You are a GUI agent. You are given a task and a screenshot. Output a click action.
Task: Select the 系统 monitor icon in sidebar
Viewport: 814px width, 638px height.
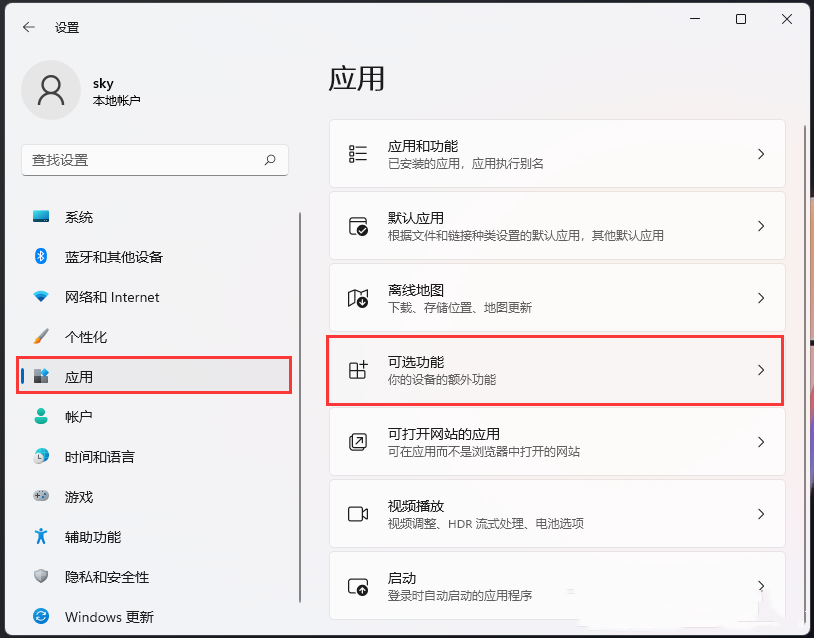click(42, 217)
